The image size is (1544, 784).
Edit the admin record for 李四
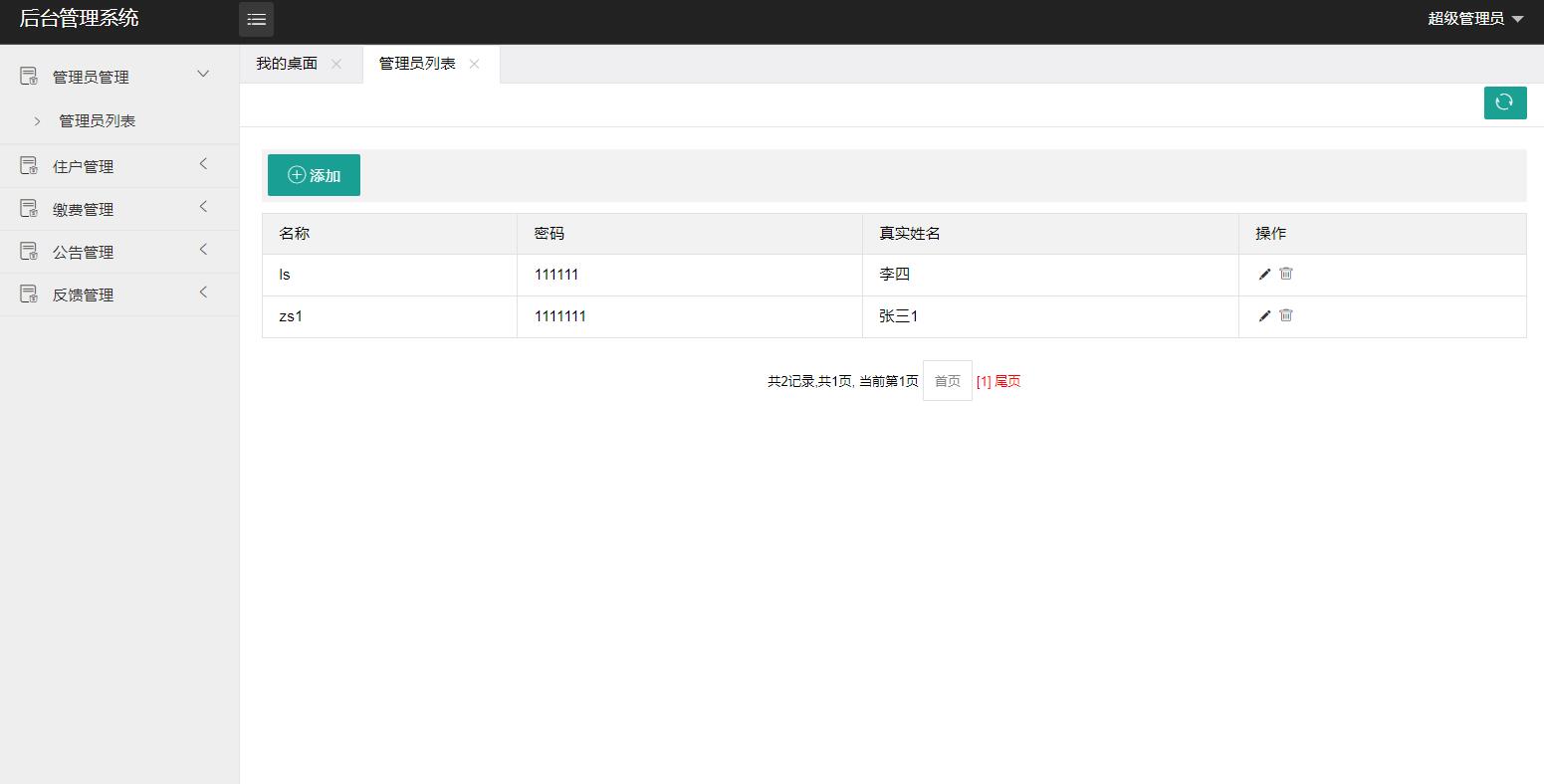(x=1263, y=274)
